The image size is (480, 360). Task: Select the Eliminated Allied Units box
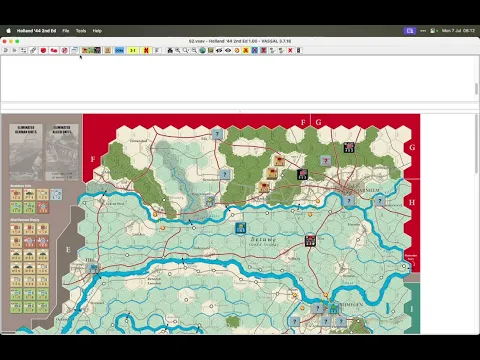point(62,152)
